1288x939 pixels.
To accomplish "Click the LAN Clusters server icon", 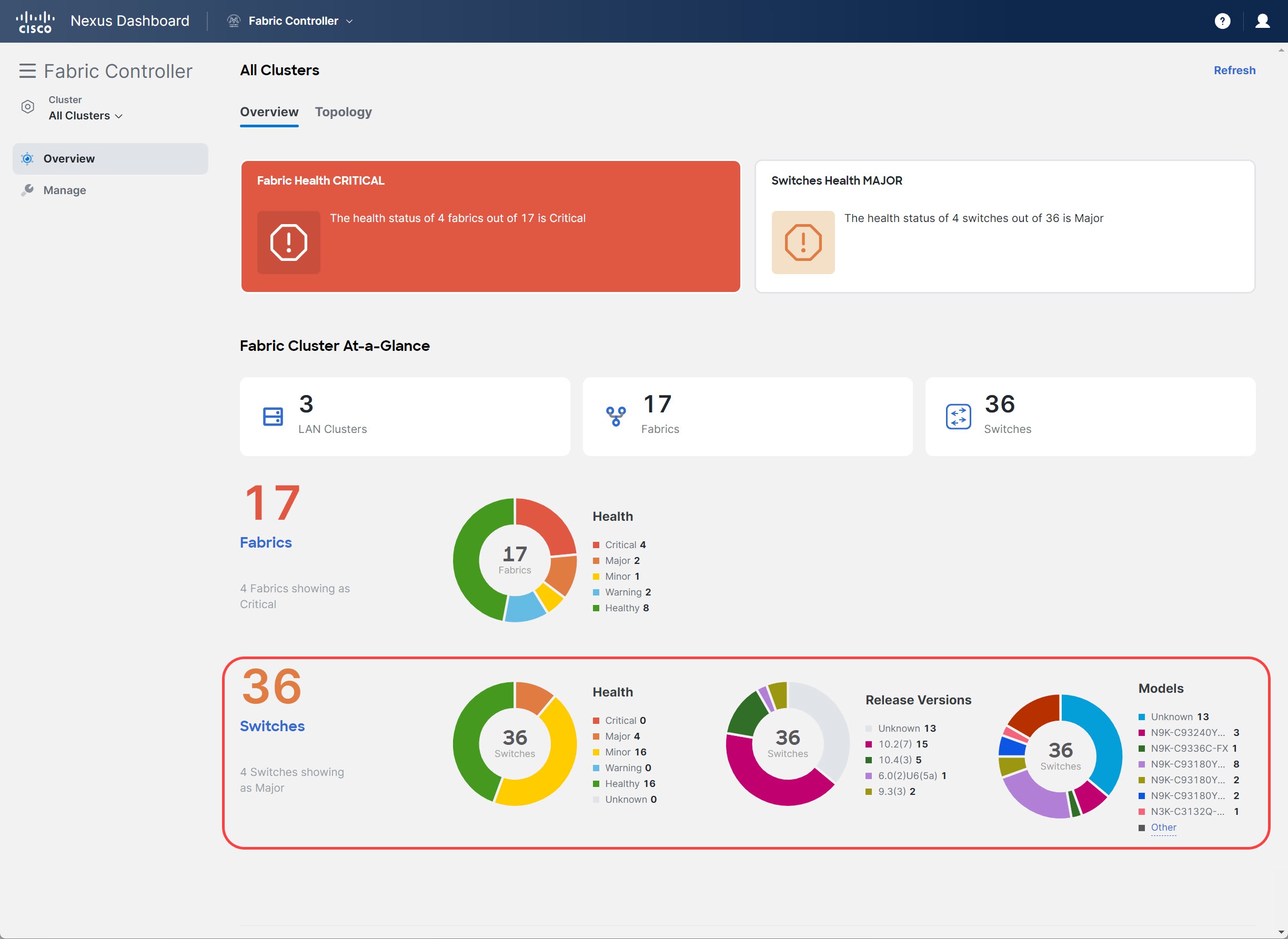I will point(273,417).
